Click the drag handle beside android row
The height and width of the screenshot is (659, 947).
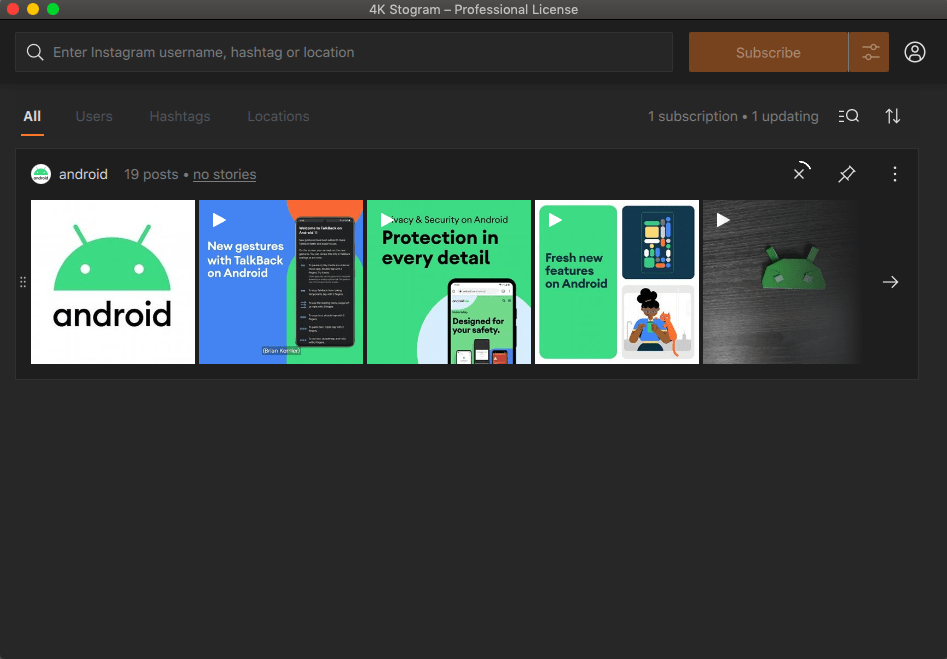[23, 282]
